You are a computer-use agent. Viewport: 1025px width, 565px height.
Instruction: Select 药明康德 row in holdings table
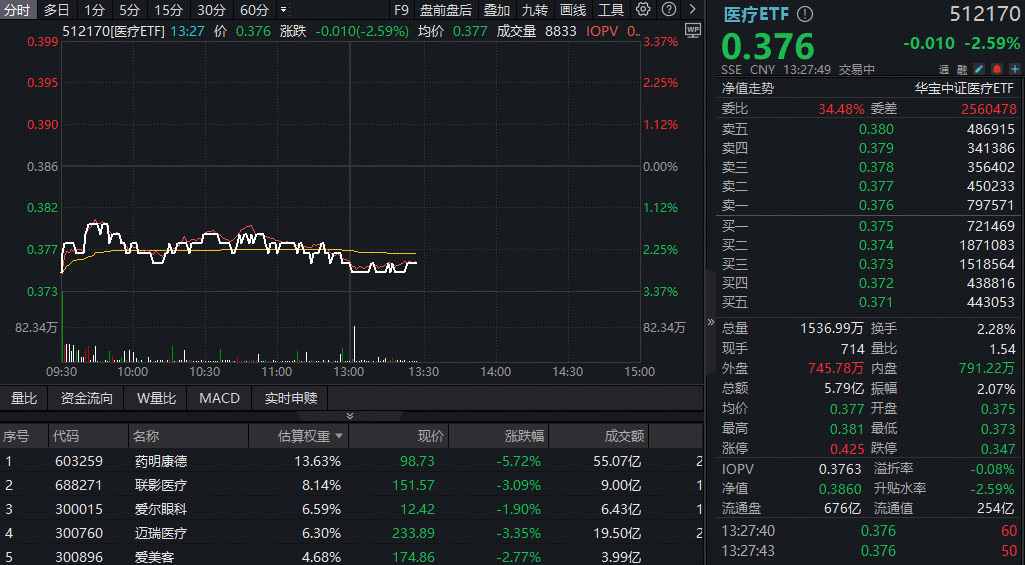(160, 461)
